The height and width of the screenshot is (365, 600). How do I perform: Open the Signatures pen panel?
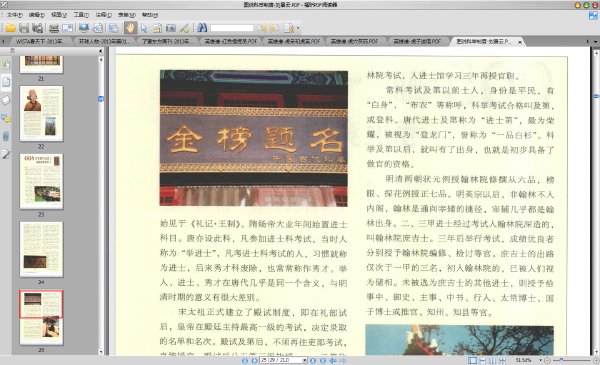coord(6,154)
